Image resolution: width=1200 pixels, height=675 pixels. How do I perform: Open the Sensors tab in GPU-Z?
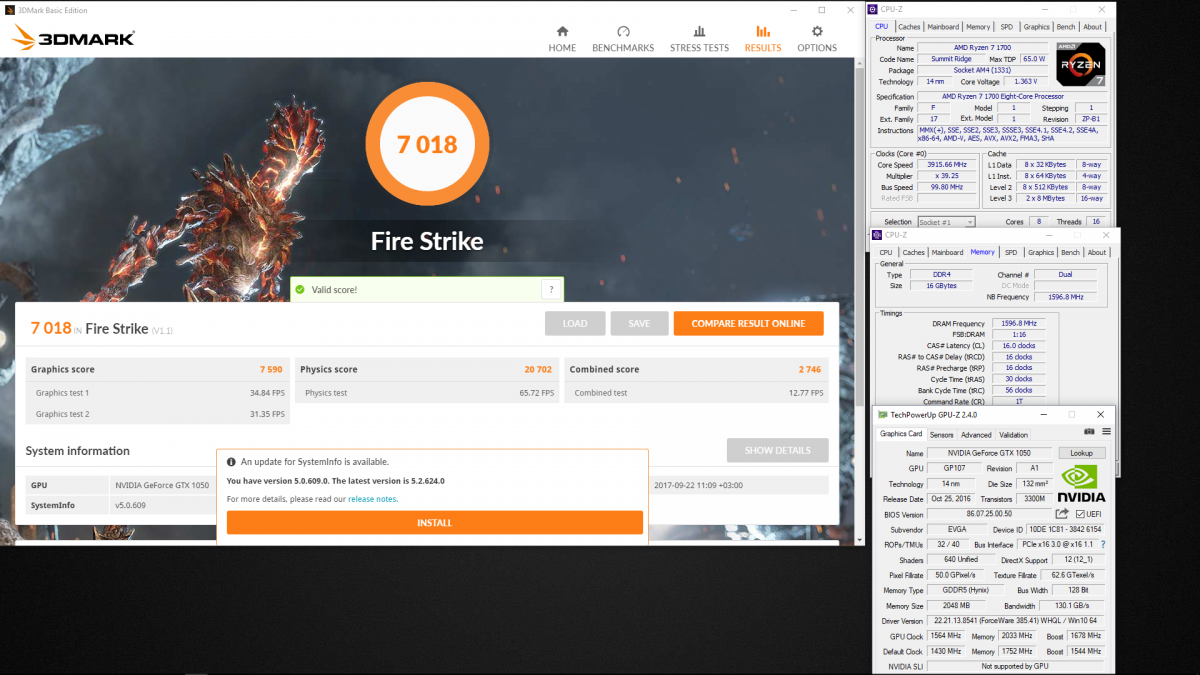(941, 435)
